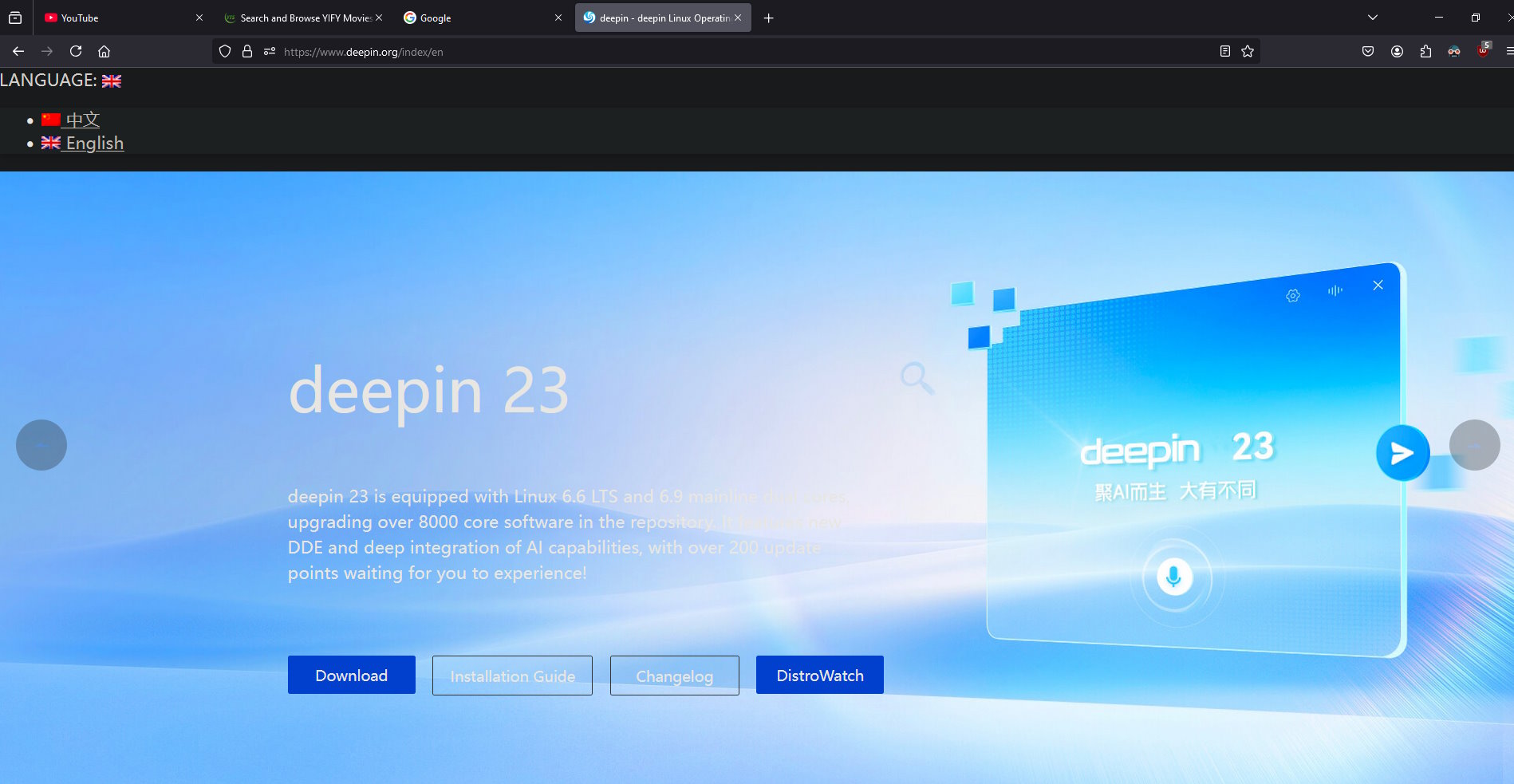The width and height of the screenshot is (1514, 784).
Task: Open the Firefox application menu
Action: coord(1508,51)
